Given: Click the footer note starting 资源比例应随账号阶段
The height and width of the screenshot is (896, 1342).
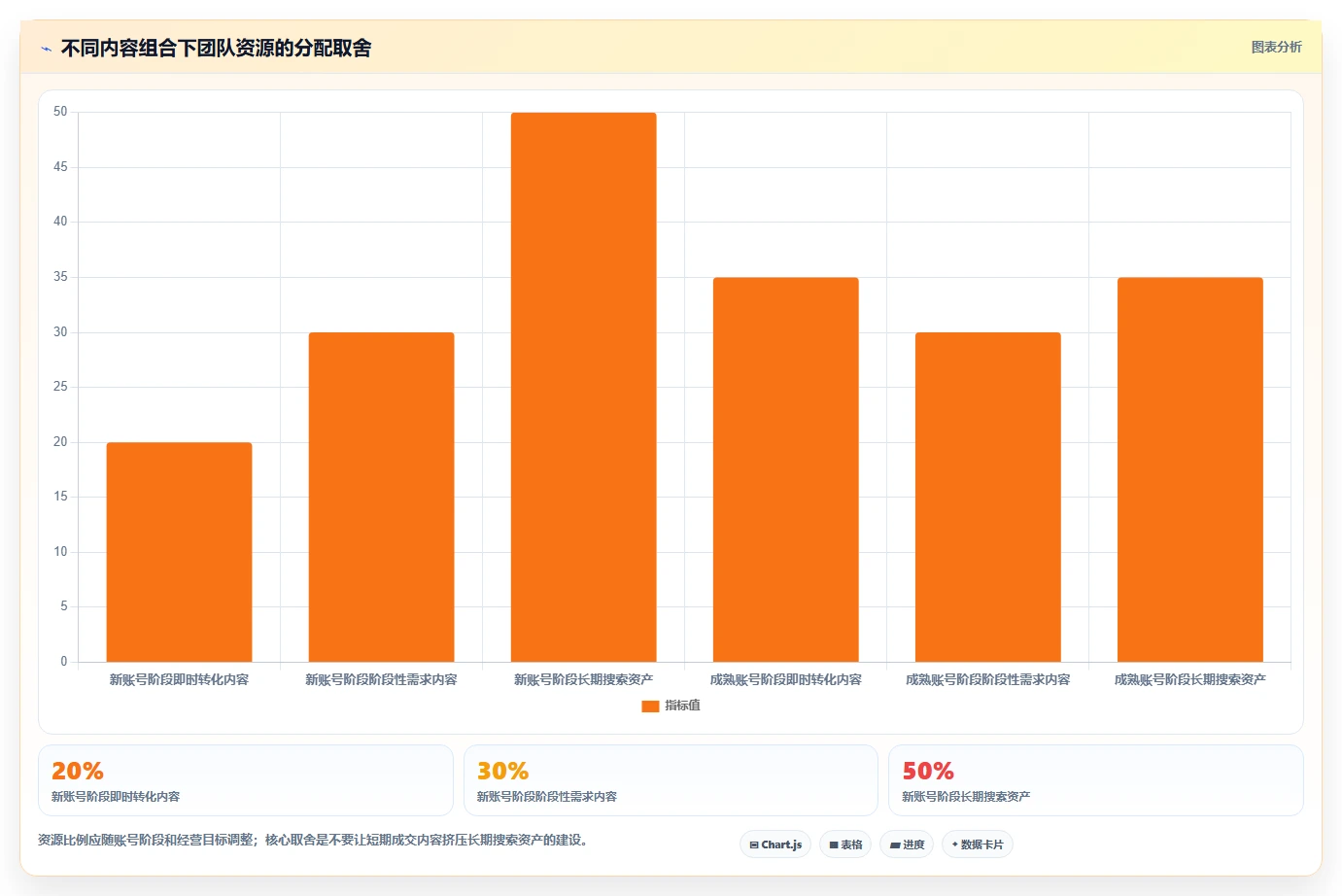Looking at the screenshot, I should (x=315, y=840).
